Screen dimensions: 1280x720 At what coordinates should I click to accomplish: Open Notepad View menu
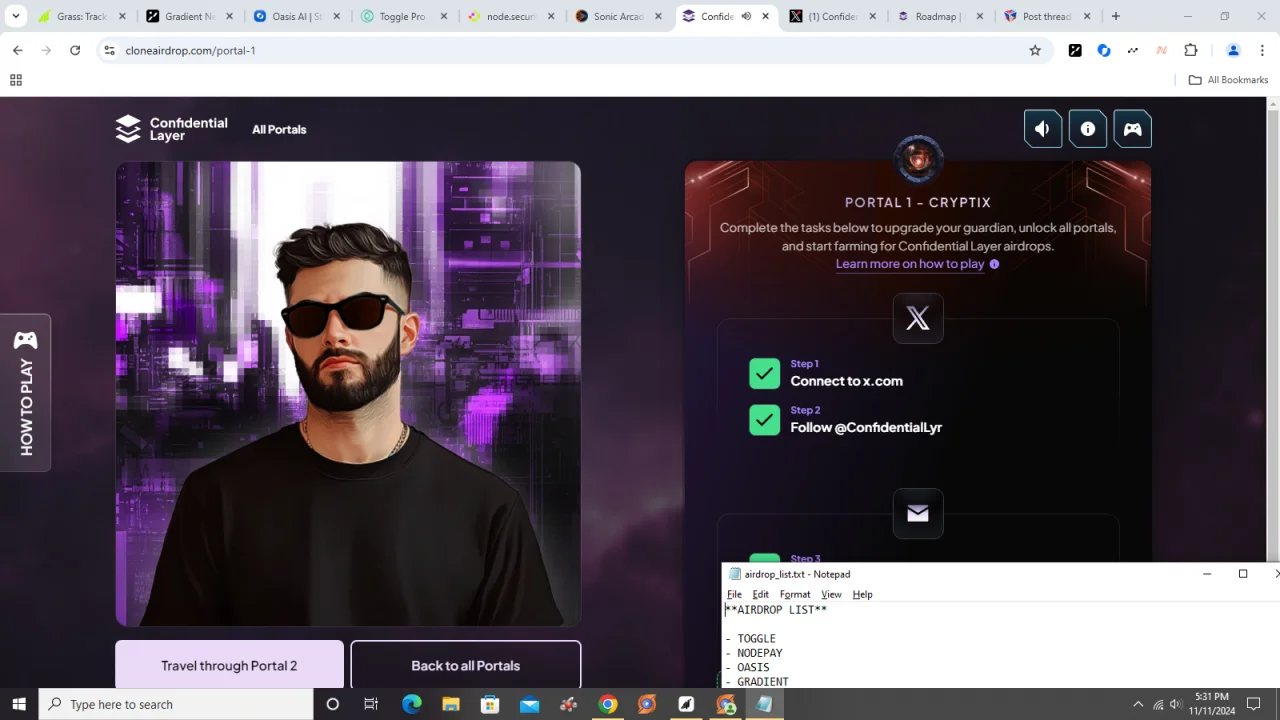(x=831, y=594)
